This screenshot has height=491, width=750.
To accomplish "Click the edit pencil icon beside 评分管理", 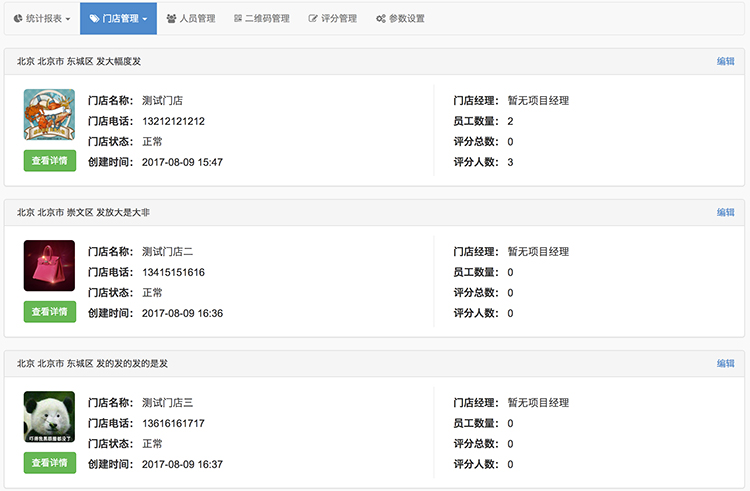I will (x=313, y=19).
